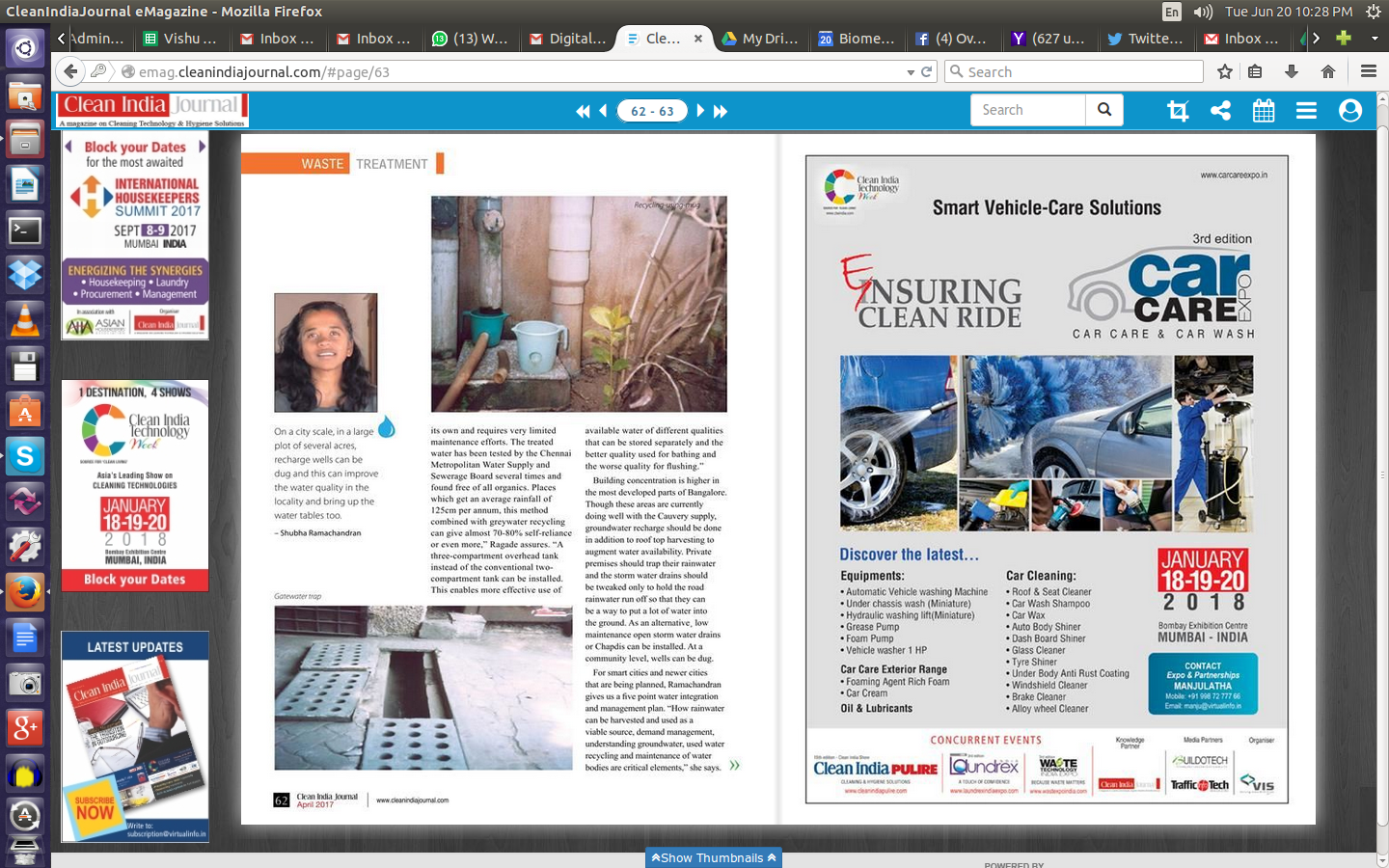Open the www.carcareexpo.in link
Viewport: 1389px width, 868px height.
pyautogui.click(x=1234, y=176)
